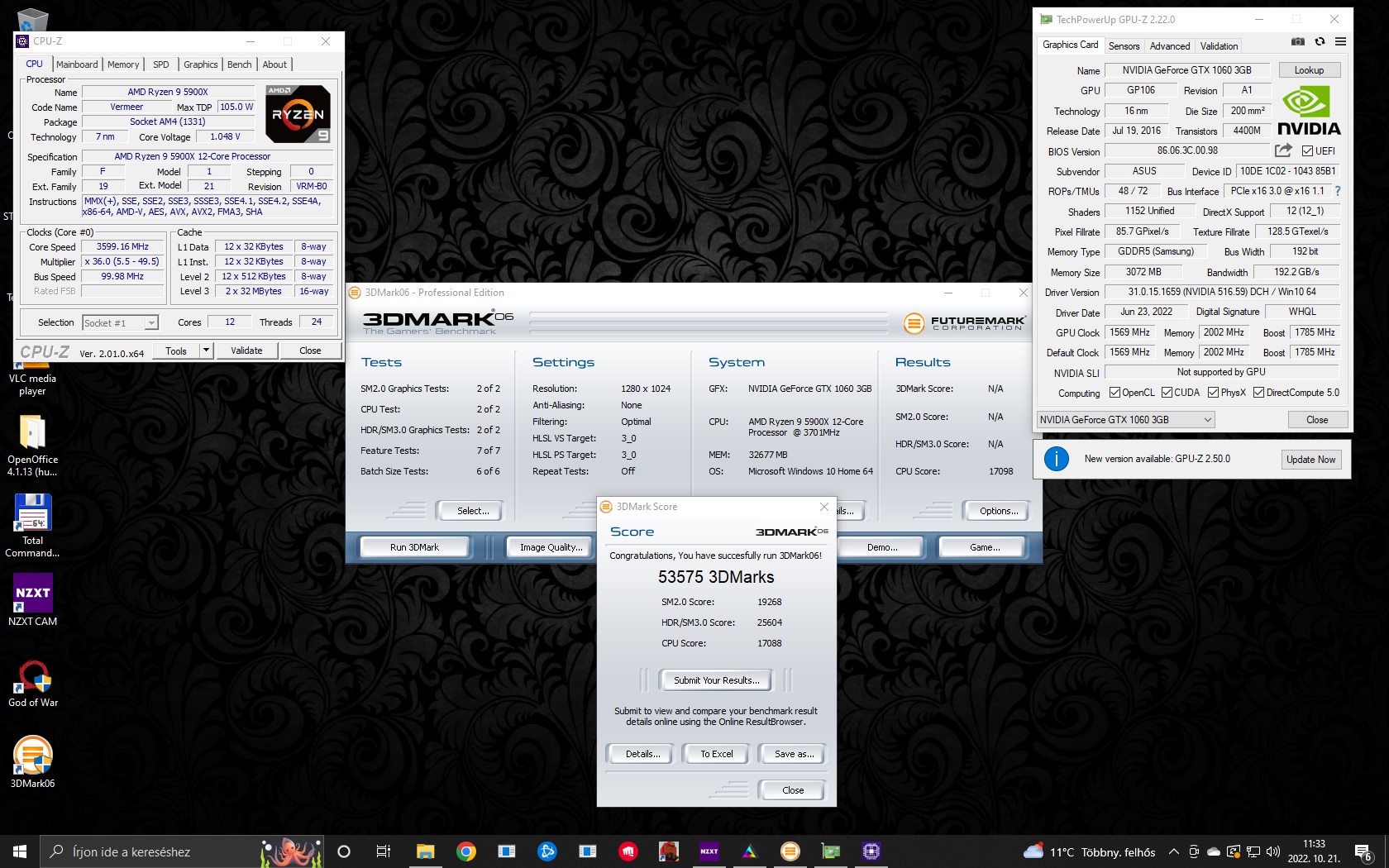The image size is (1389, 868).
Task: Open the GPU-Z hamburger menu
Action: [1340, 41]
